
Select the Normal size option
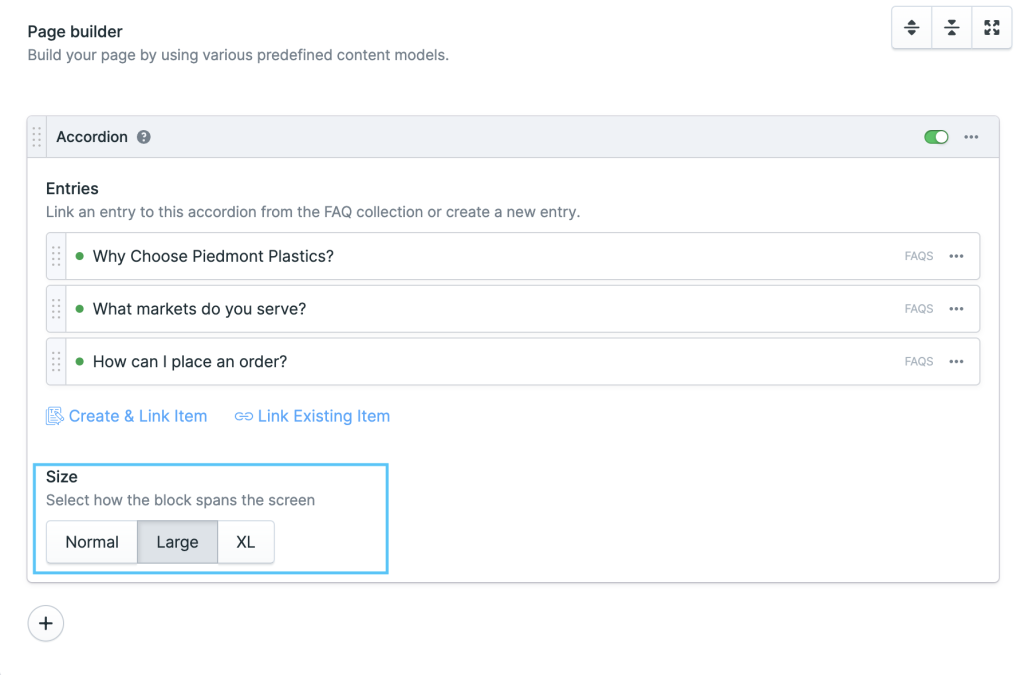click(92, 542)
